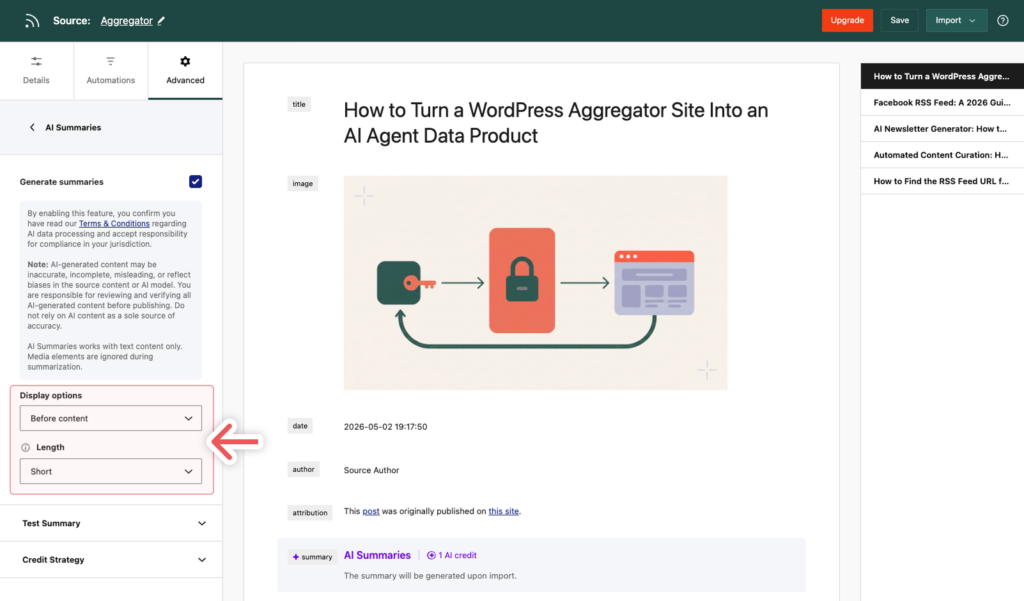This screenshot has width=1024, height=601.
Task: Click the RSS feed logo icon
Action: 32,21
